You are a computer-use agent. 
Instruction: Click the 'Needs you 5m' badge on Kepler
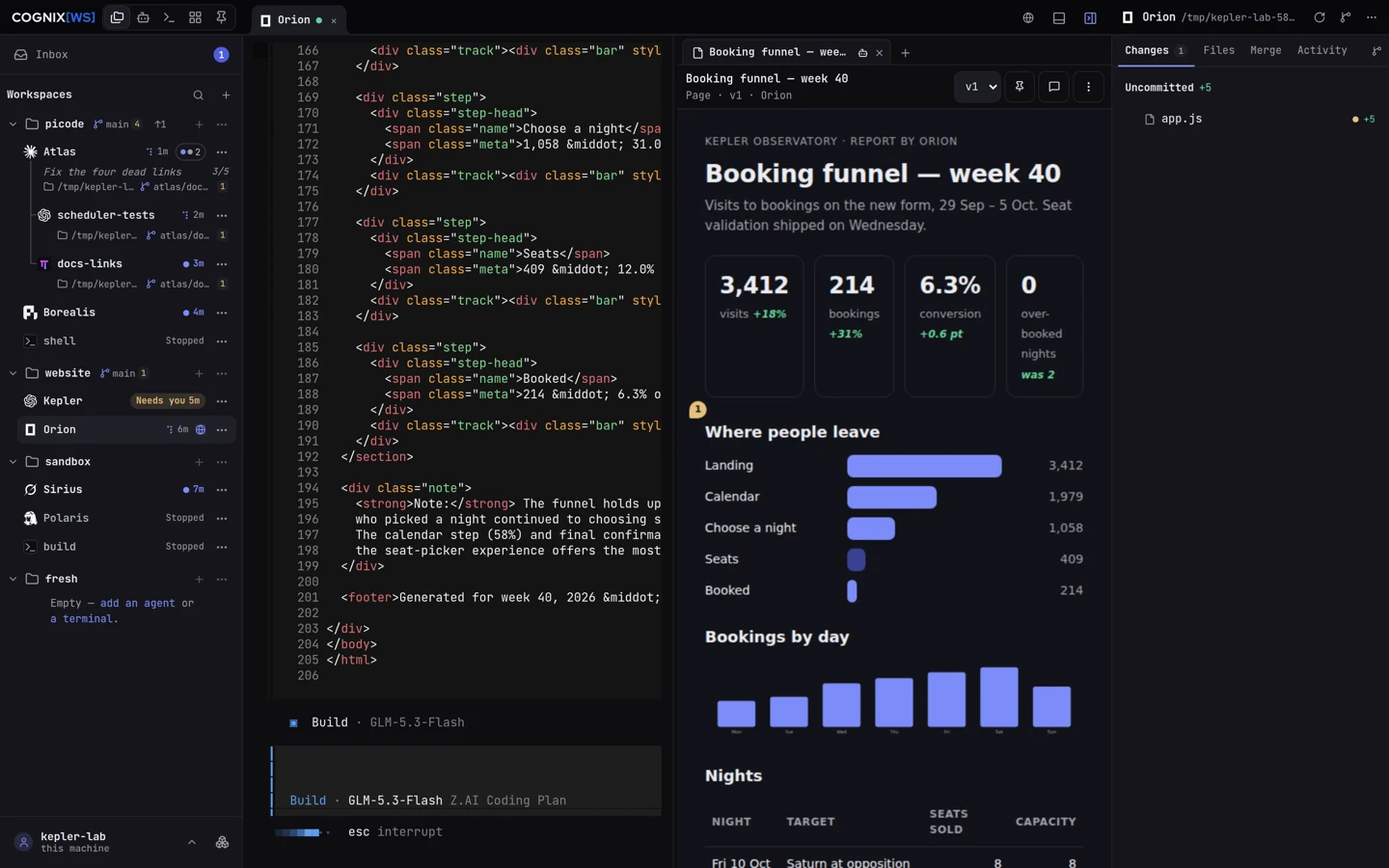pyautogui.click(x=168, y=401)
